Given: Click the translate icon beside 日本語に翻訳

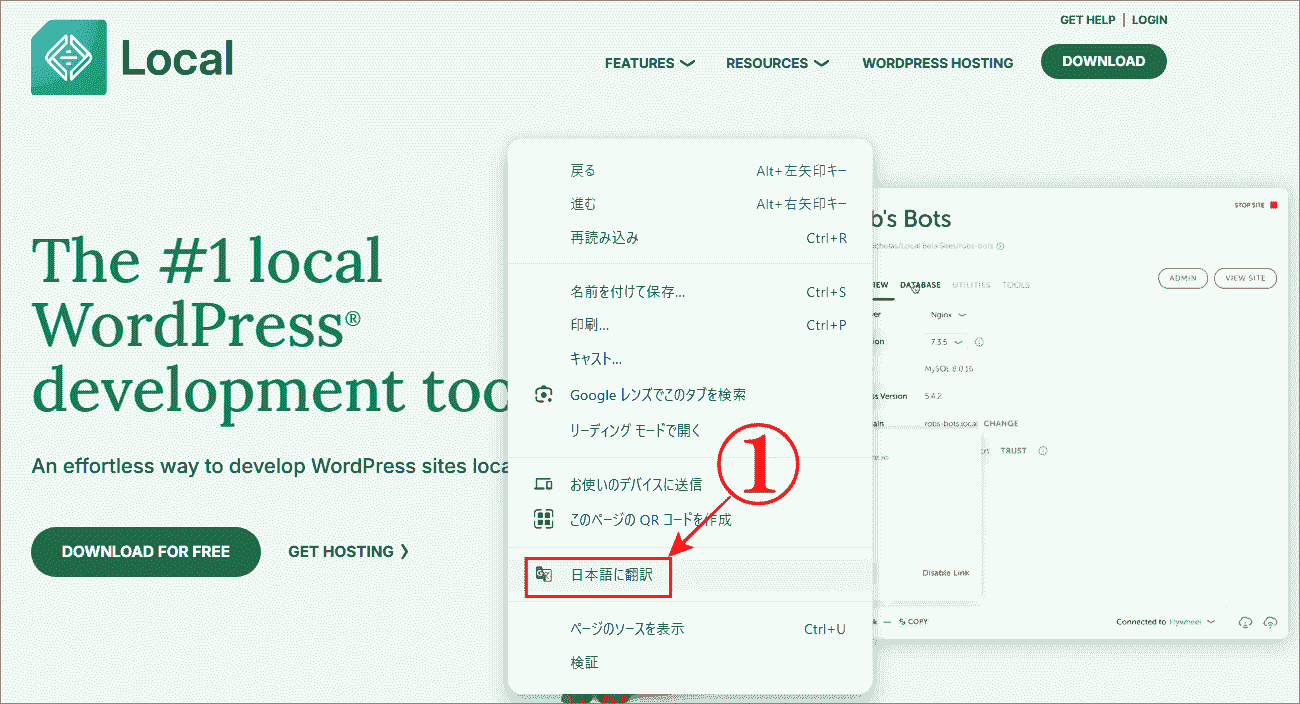Looking at the screenshot, I should 543,574.
